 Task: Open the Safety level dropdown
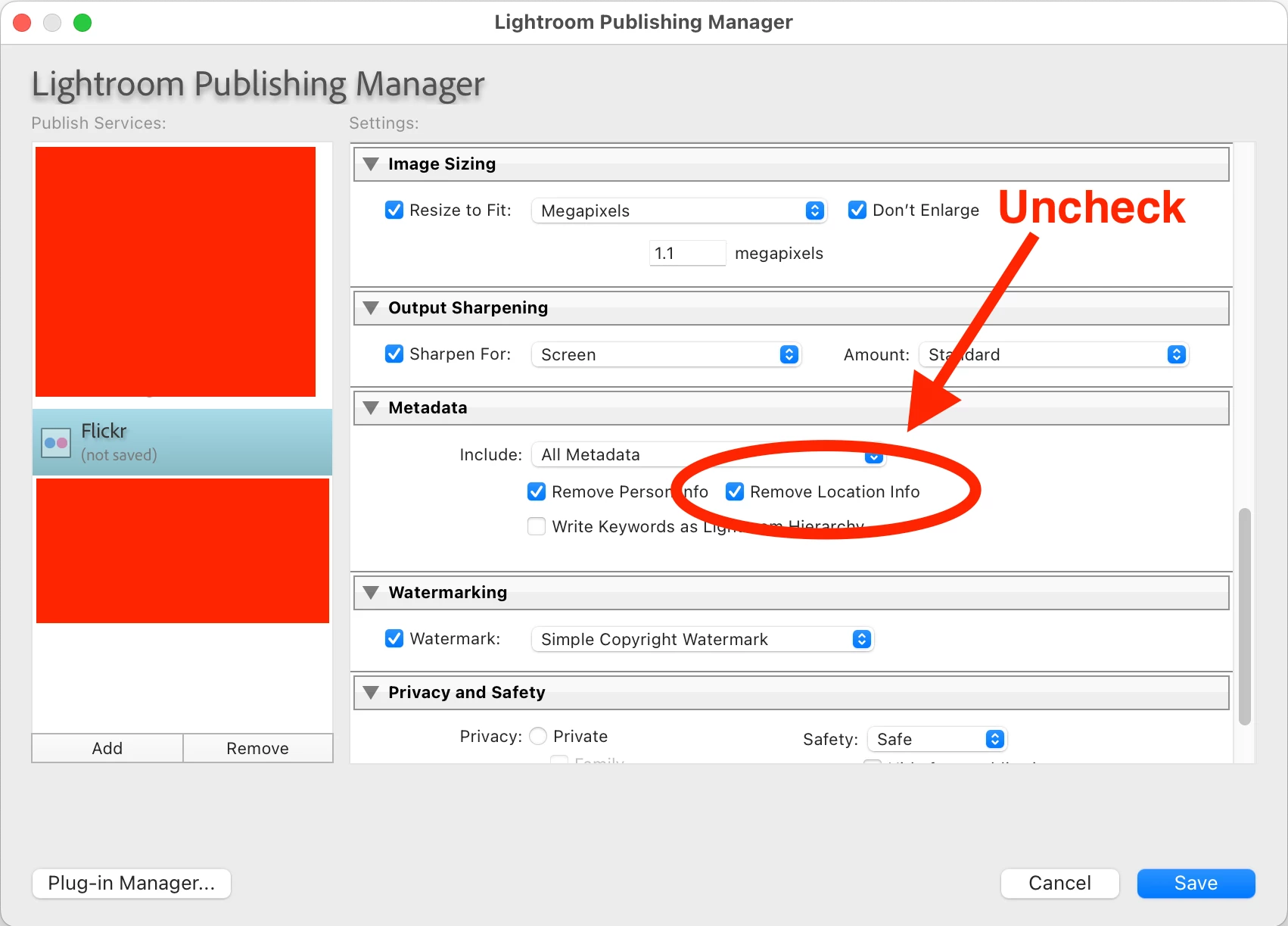tap(938, 739)
